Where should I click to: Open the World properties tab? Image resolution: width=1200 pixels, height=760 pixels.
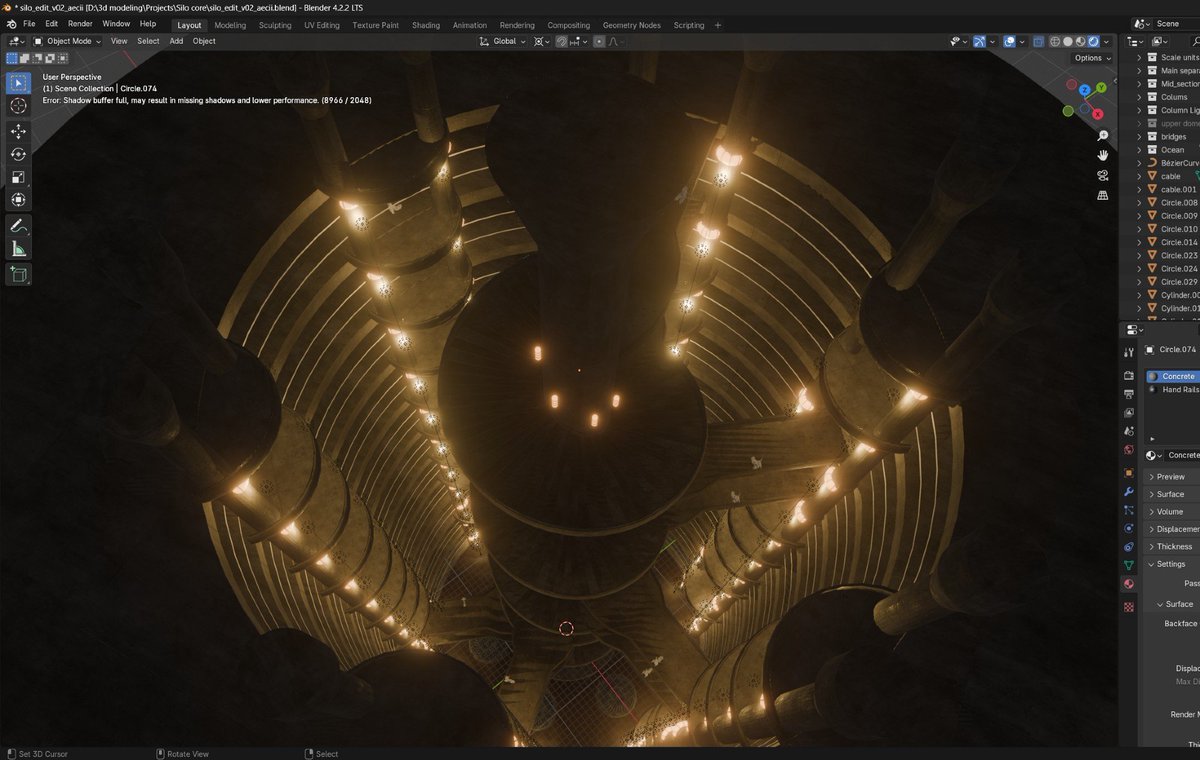click(1129, 450)
